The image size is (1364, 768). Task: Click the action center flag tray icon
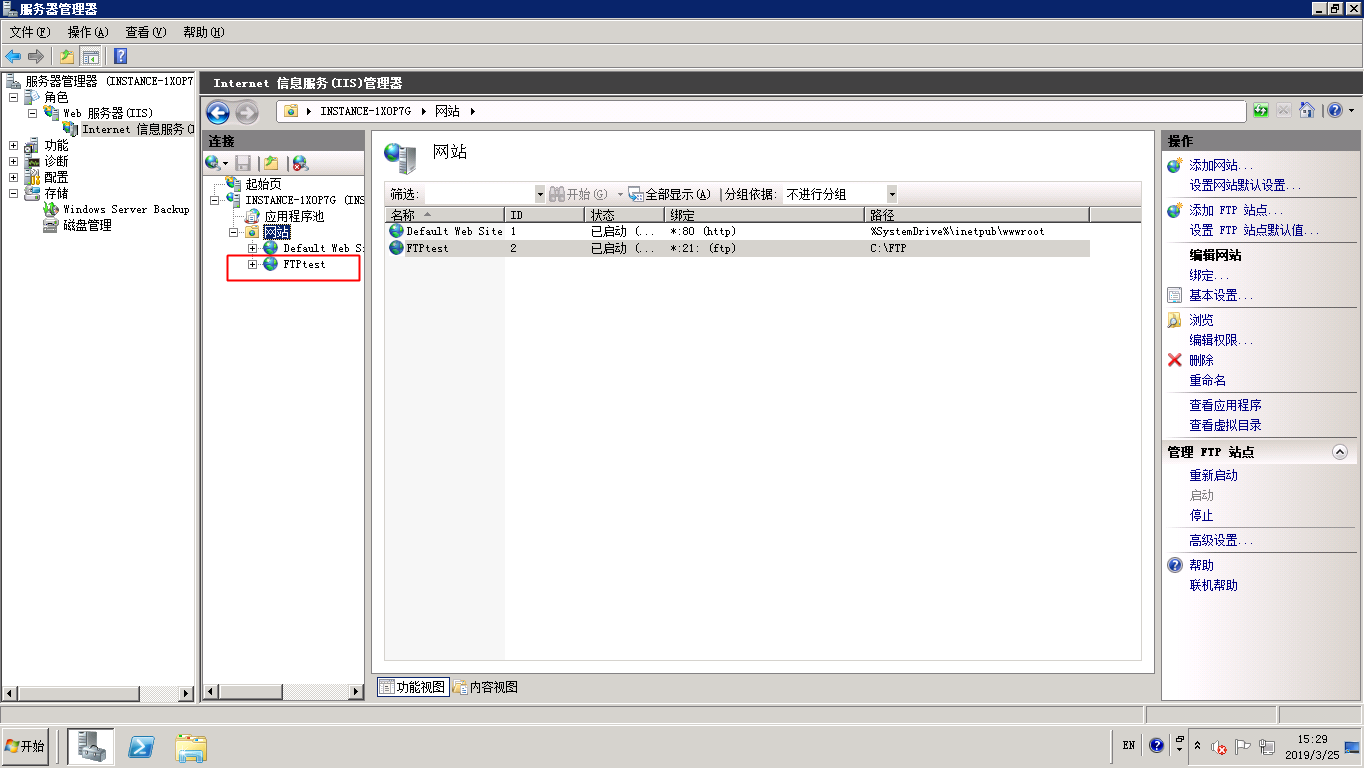pyautogui.click(x=1242, y=746)
